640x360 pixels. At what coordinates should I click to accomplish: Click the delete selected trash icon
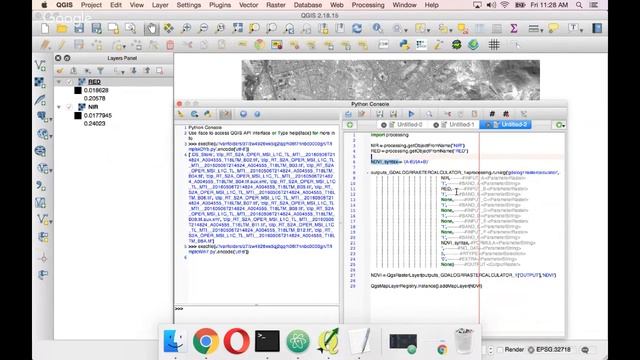(170, 44)
